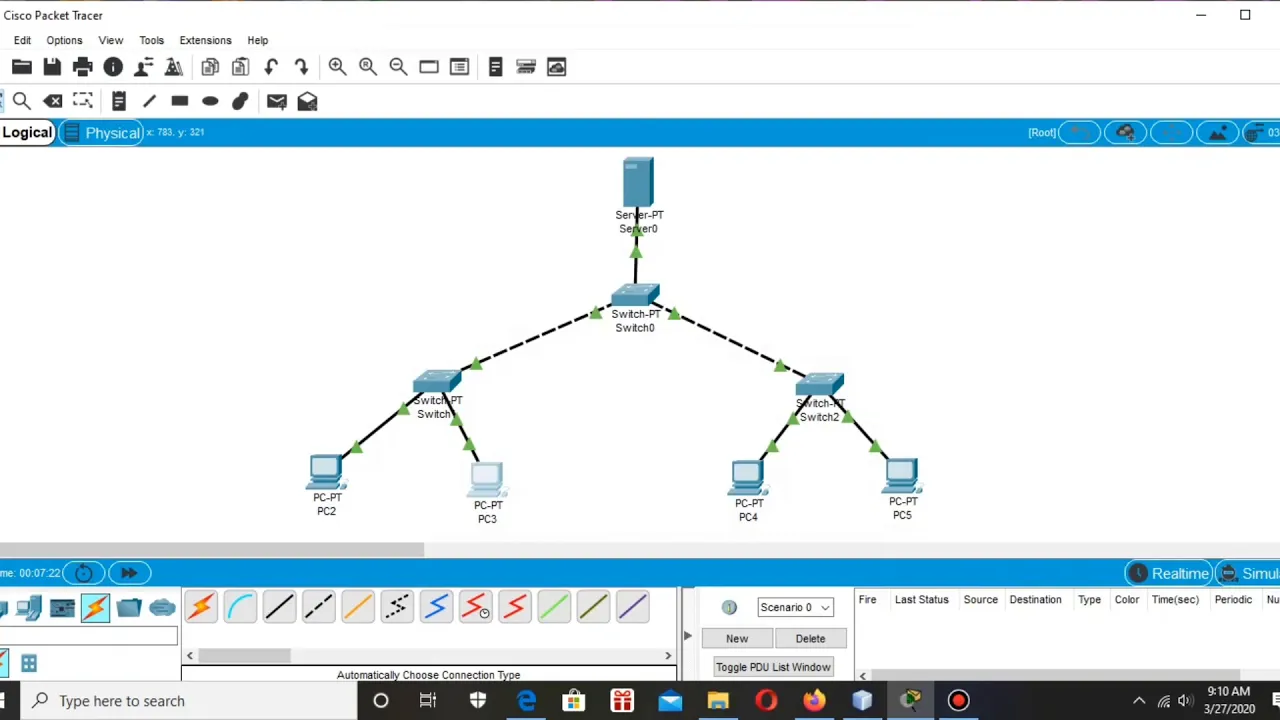1280x720 pixels.
Task: Open the Windows search box
Action: [190, 701]
